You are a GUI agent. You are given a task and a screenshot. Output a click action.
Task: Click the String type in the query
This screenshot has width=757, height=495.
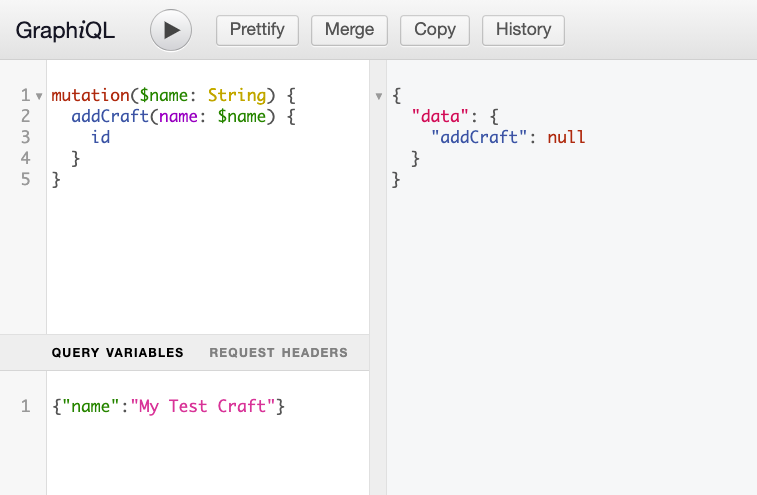pos(236,96)
